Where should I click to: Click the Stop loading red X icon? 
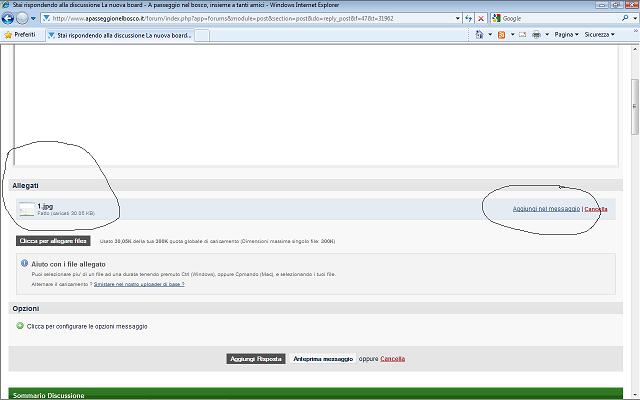click(483, 18)
